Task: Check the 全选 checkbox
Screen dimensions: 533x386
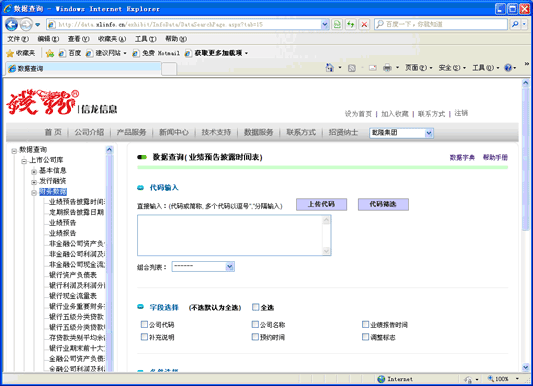Action: click(255, 307)
